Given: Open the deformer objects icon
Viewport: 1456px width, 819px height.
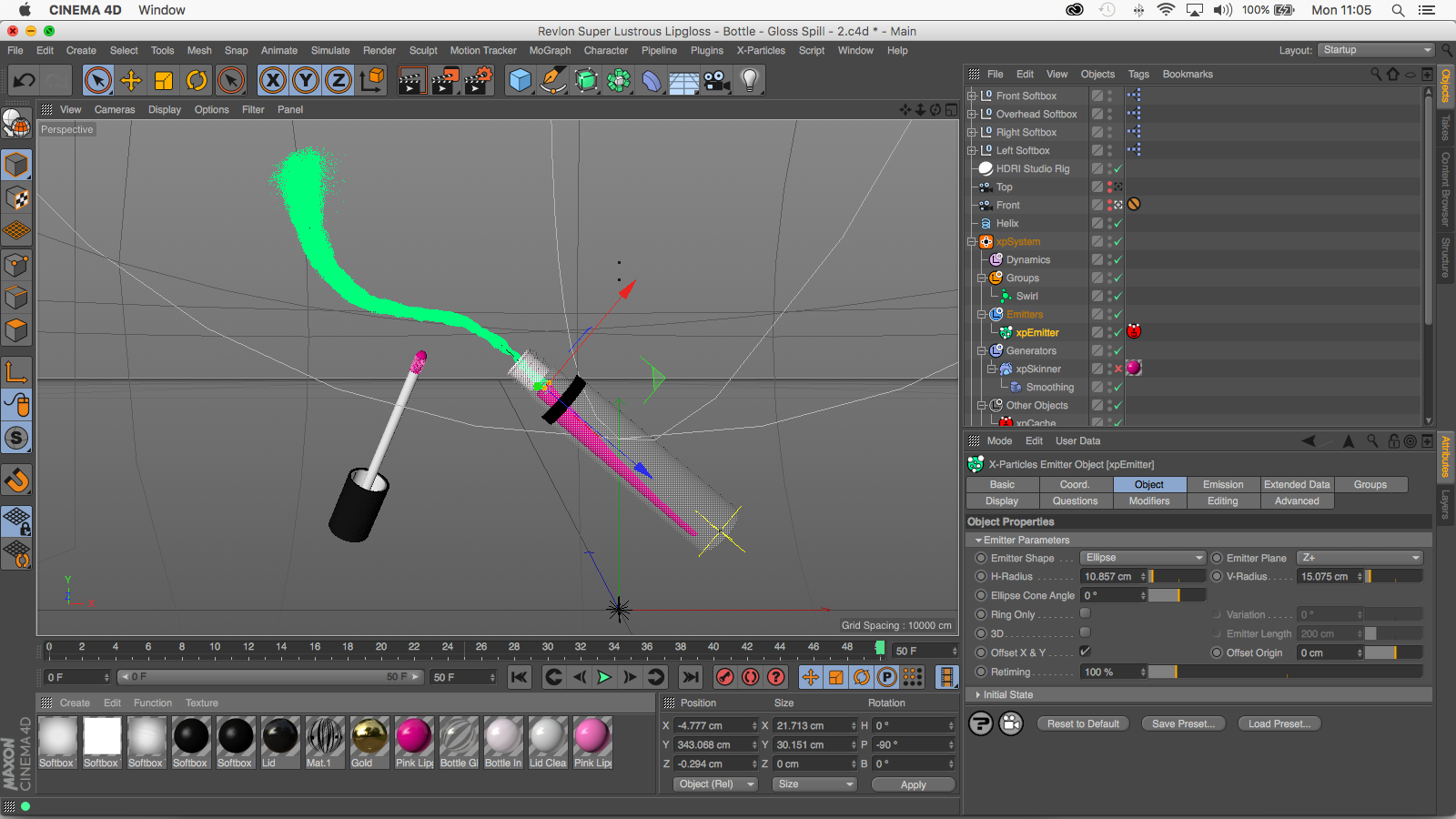Looking at the screenshot, I should pos(652,81).
